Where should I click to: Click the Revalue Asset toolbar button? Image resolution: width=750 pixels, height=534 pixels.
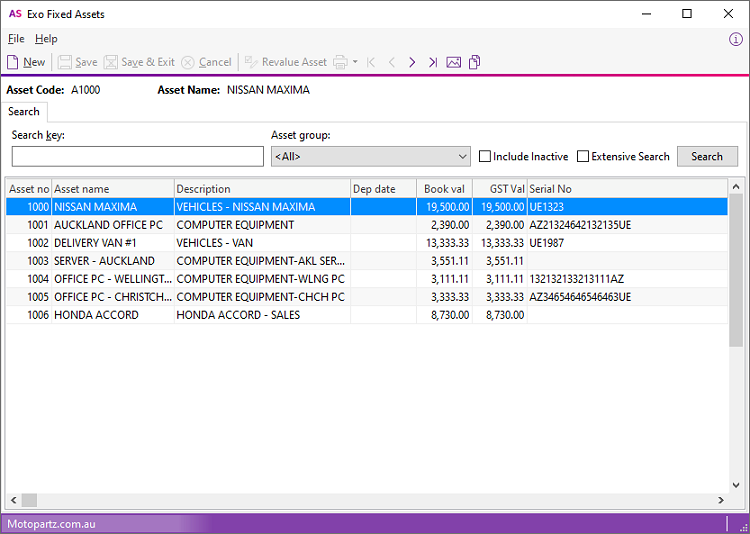[286, 62]
